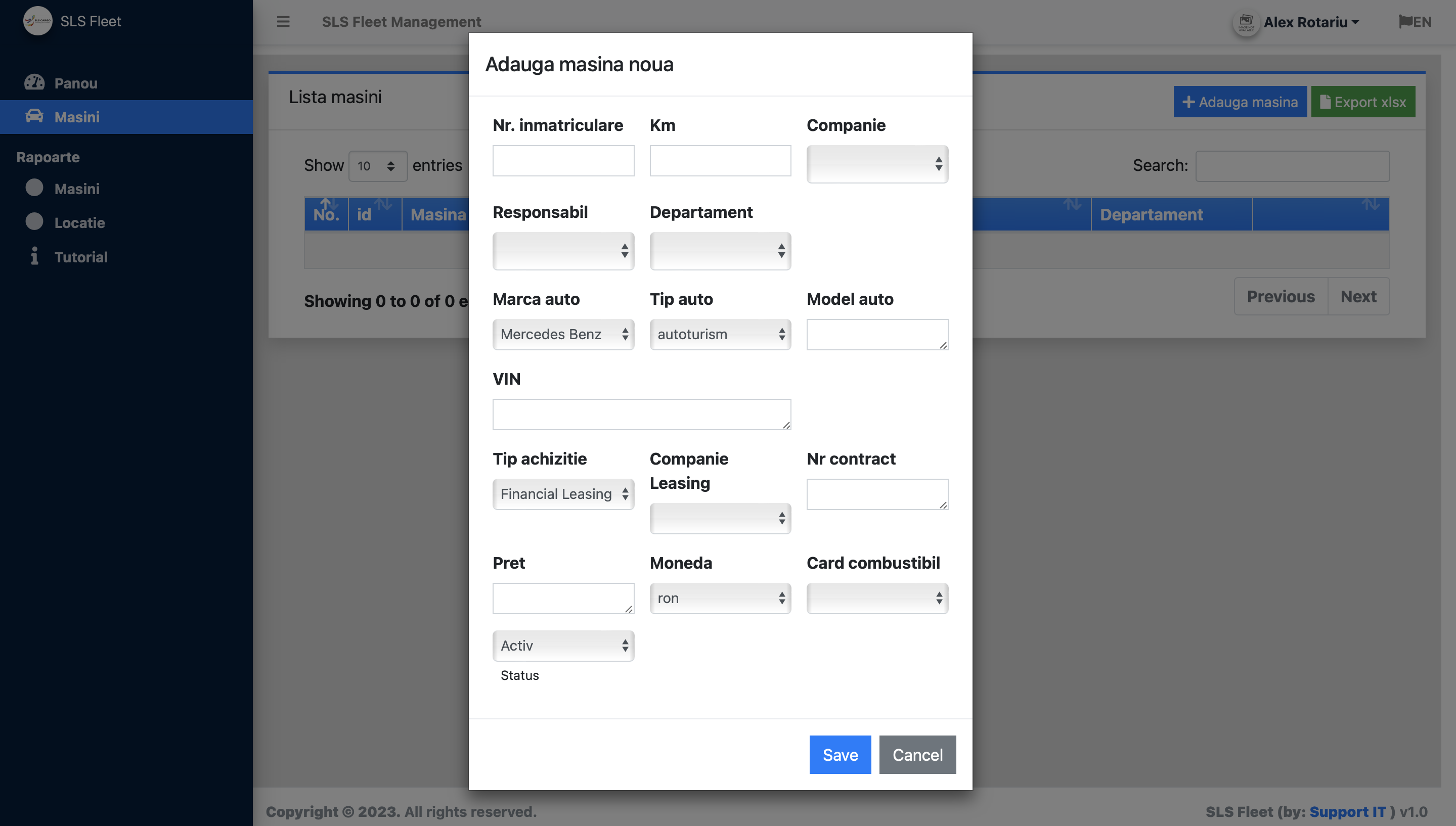Screen dimensions: 1456x826
Task: Click the circle icon beside Locatie report
Action: coord(34,222)
